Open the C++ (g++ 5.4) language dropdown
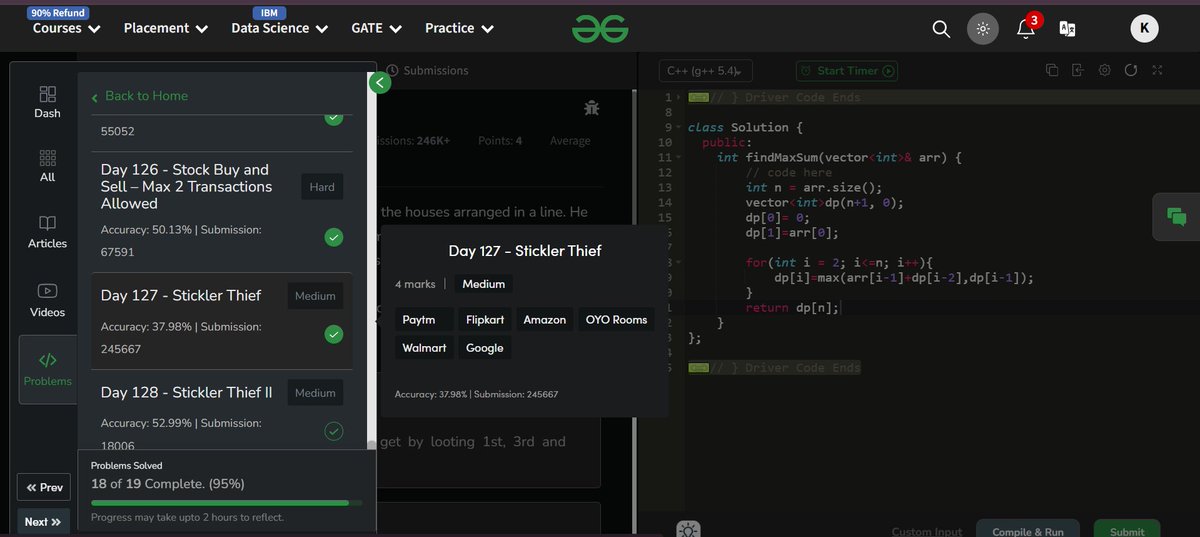The width and height of the screenshot is (1200, 537). [x=704, y=71]
